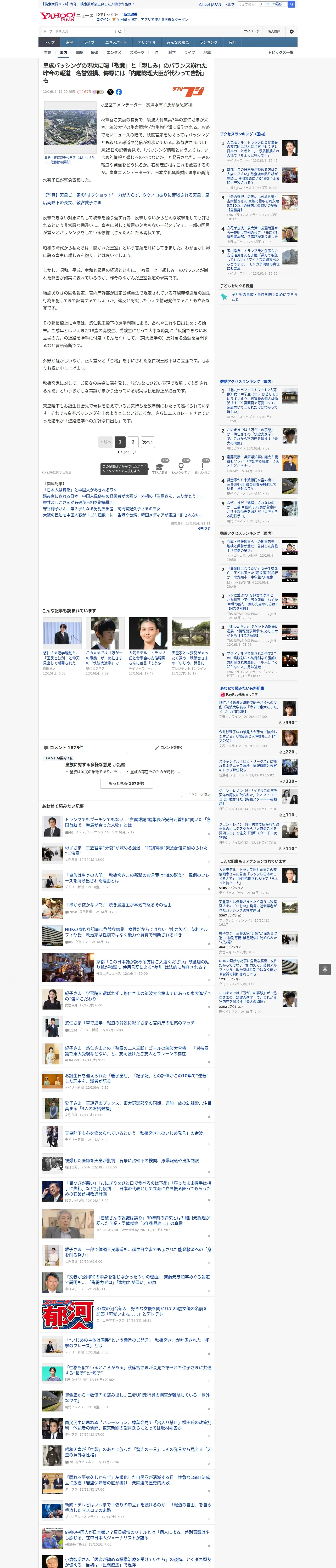336x1568 pixels.
Task: Select the みんなの意見 navigation tab
Action: 178,43
